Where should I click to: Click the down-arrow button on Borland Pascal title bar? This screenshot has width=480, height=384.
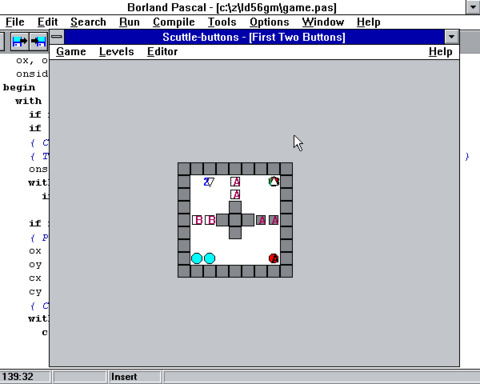pyautogui.click(x=473, y=7)
